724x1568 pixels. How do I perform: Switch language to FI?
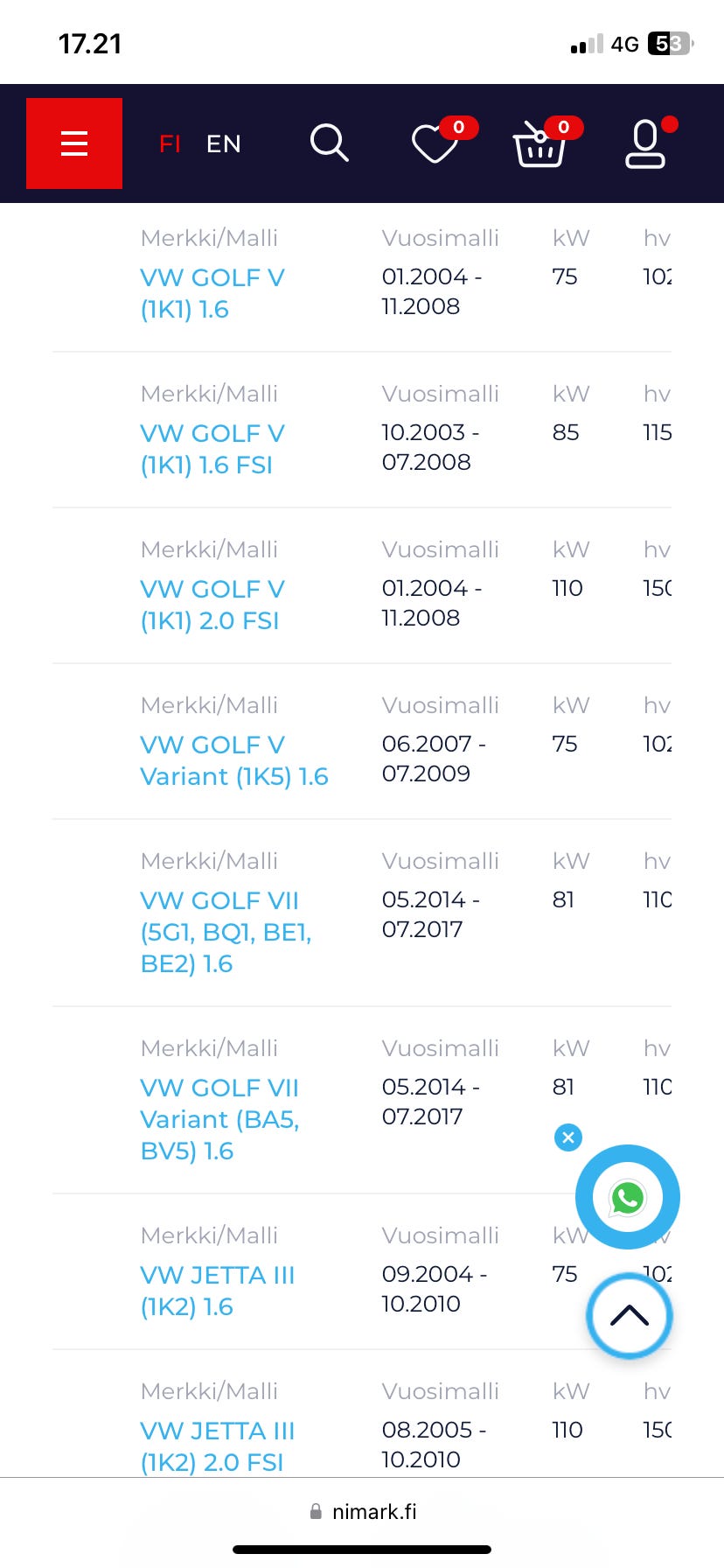170,143
